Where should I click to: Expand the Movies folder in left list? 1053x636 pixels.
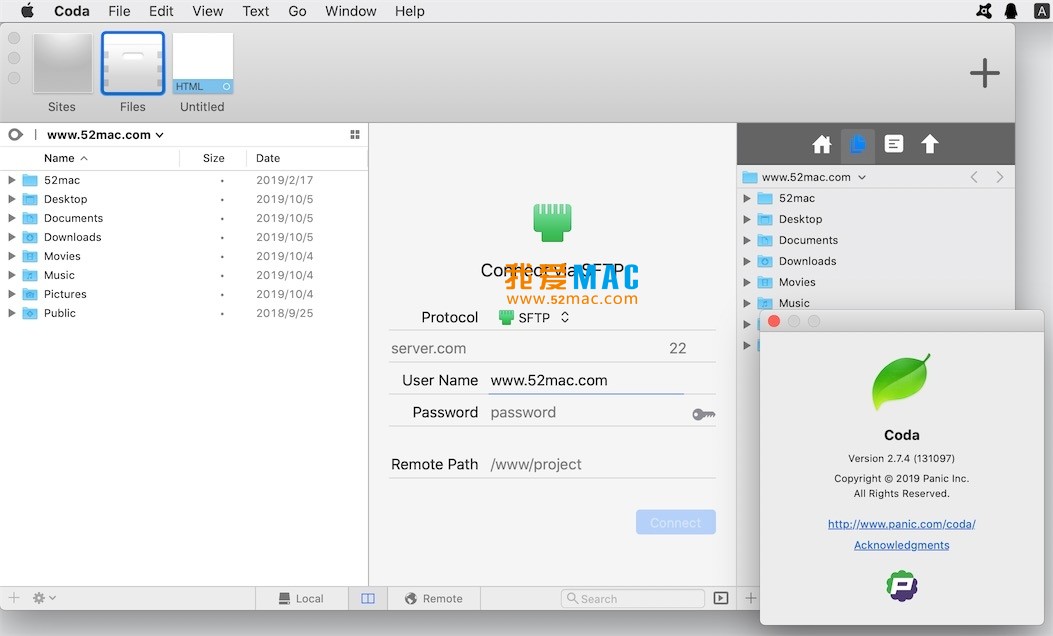[11, 256]
